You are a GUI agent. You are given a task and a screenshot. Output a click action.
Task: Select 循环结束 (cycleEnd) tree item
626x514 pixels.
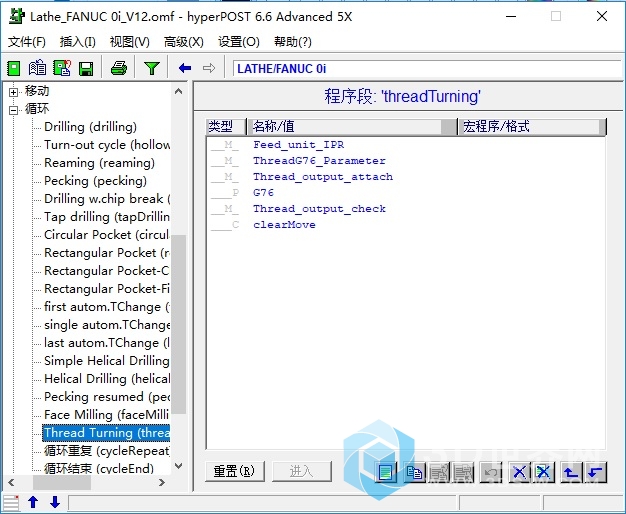(x=99, y=468)
